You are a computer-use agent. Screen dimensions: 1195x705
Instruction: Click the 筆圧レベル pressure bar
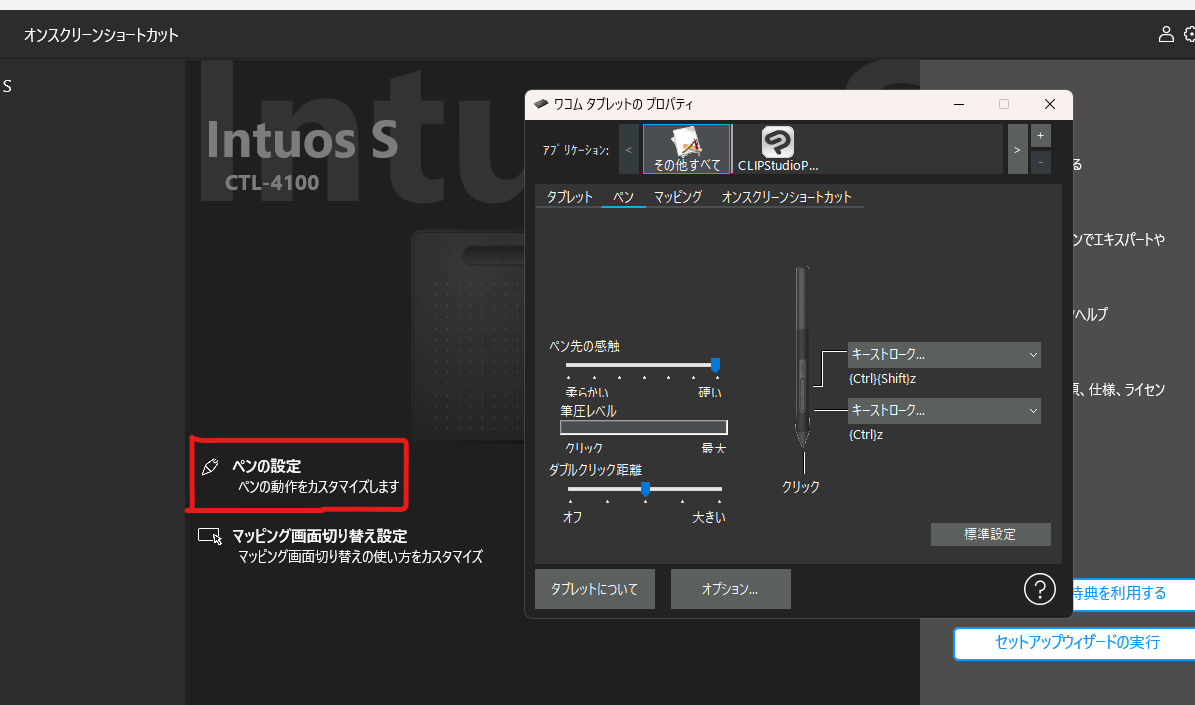(x=644, y=428)
